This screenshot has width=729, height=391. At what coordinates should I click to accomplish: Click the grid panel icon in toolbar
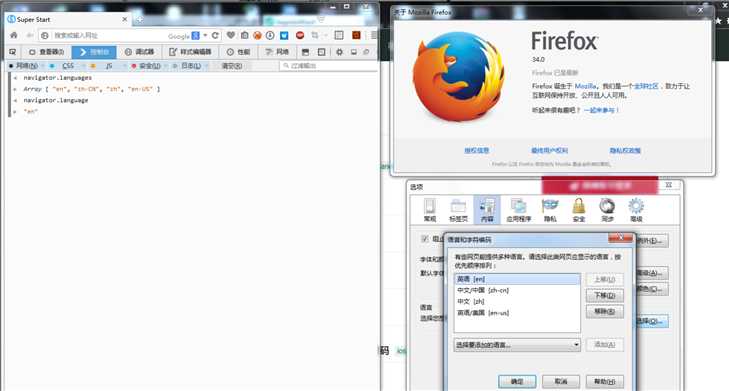[339, 35]
